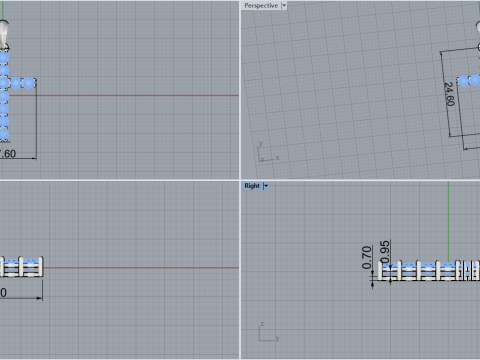The width and height of the screenshot is (480, 360).
Task: Open the Right viewport dropdown arrow
Action: [266, 186]
